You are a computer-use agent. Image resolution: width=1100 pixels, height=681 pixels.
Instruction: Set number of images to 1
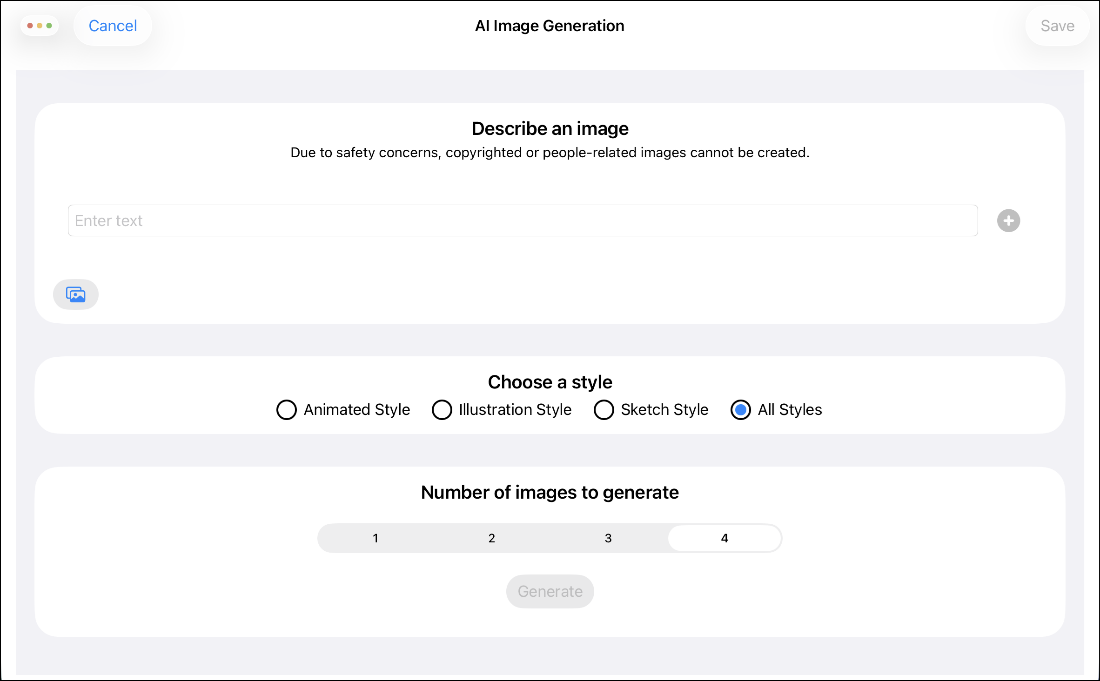pos(376,538)
